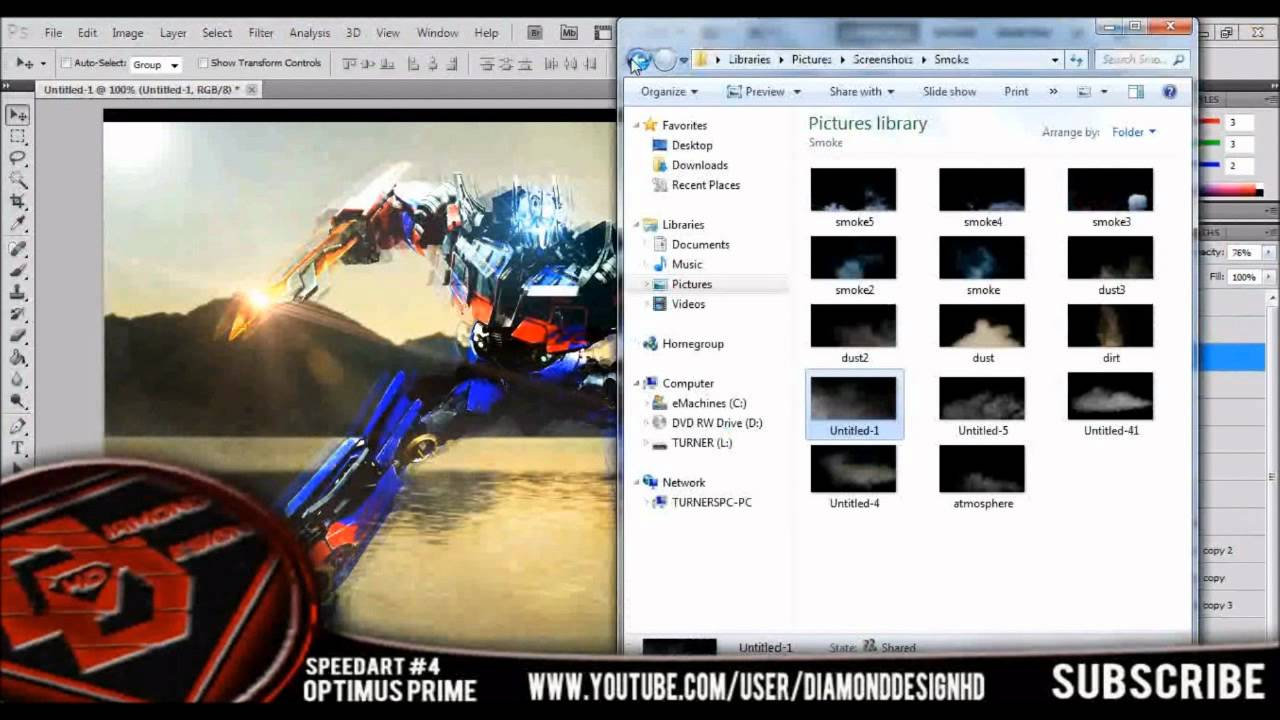Open the Move tool preset picker arrow
The height and width of the screenshot is (720, 1280).
pos(43,64)
